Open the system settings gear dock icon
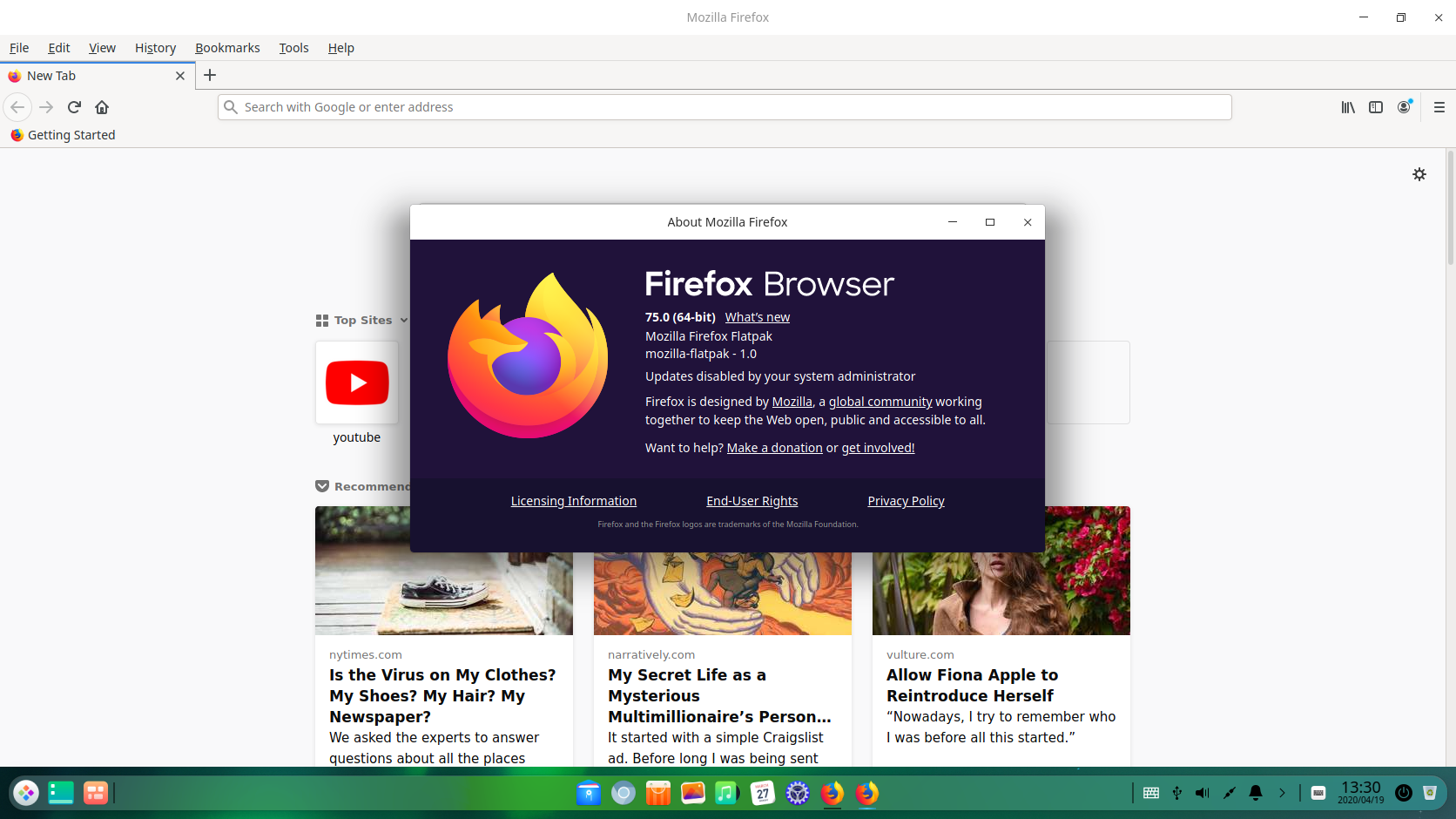 798,793
